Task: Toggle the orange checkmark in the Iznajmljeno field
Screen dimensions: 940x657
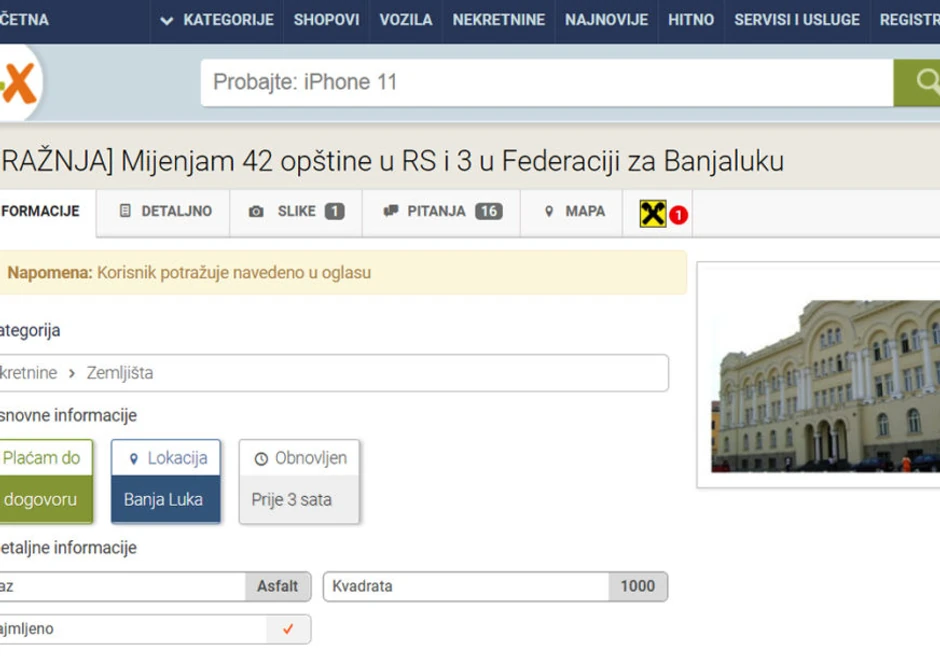Action: click(288, 629)
